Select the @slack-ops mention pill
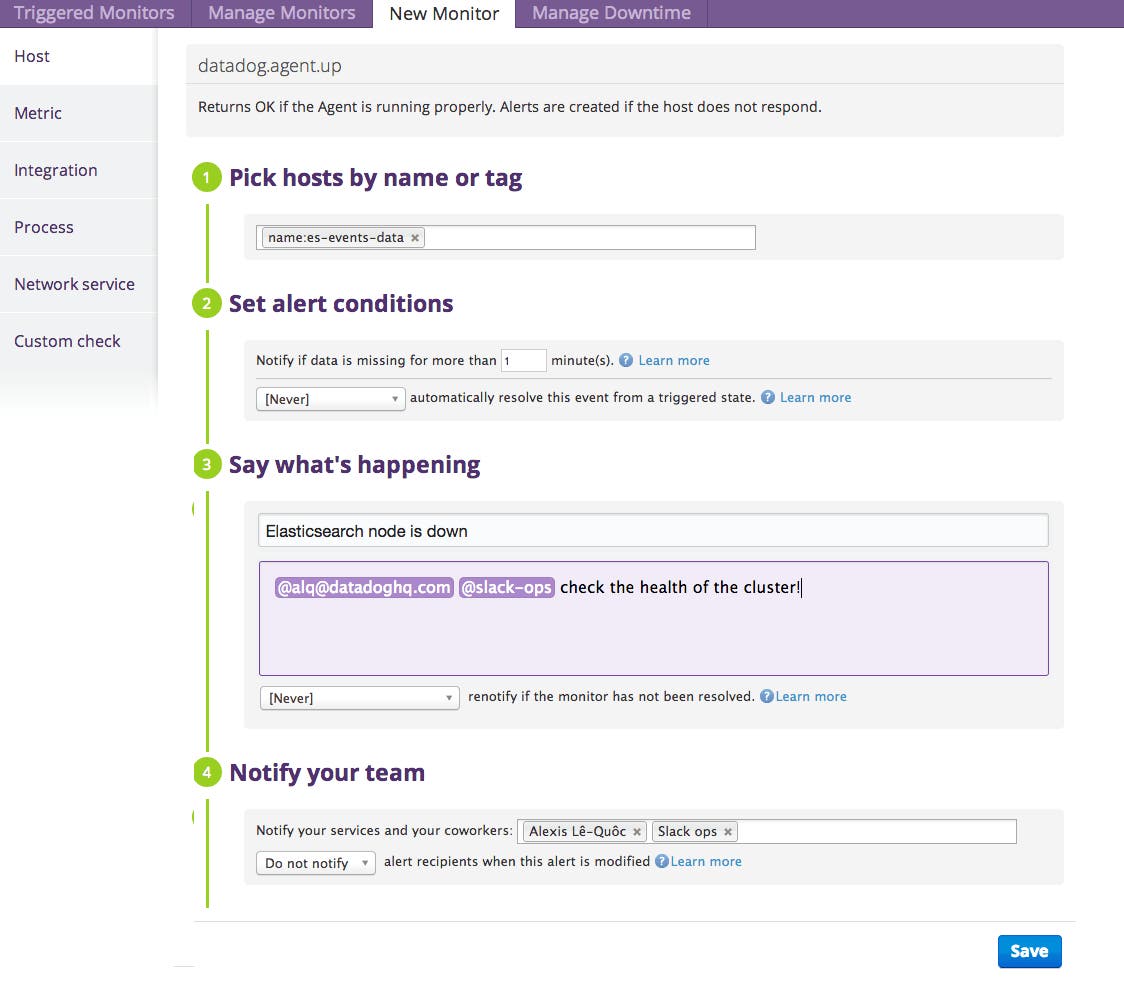 point(505,587)
